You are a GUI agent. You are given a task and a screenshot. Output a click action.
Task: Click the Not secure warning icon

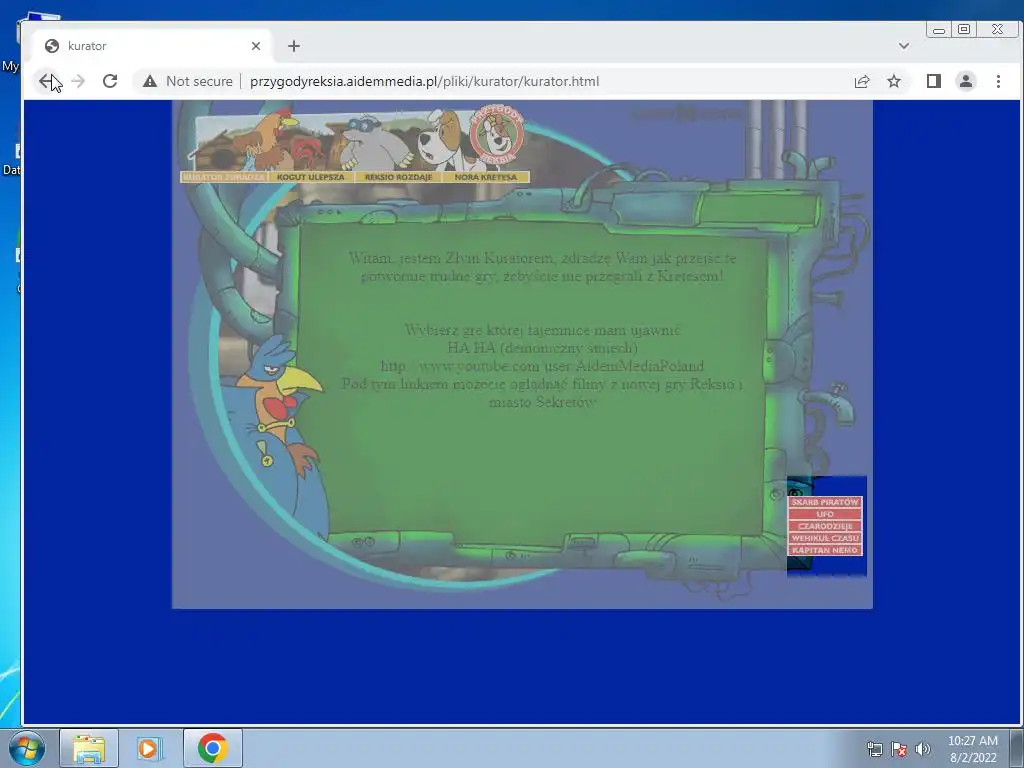pyautogui.click(x=150, y=82)
